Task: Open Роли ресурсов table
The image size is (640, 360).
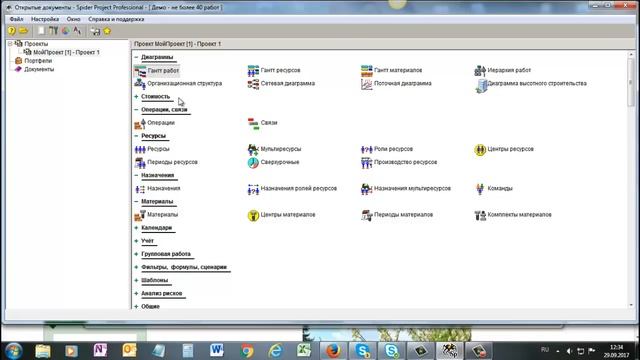Action: click(387, 149)
